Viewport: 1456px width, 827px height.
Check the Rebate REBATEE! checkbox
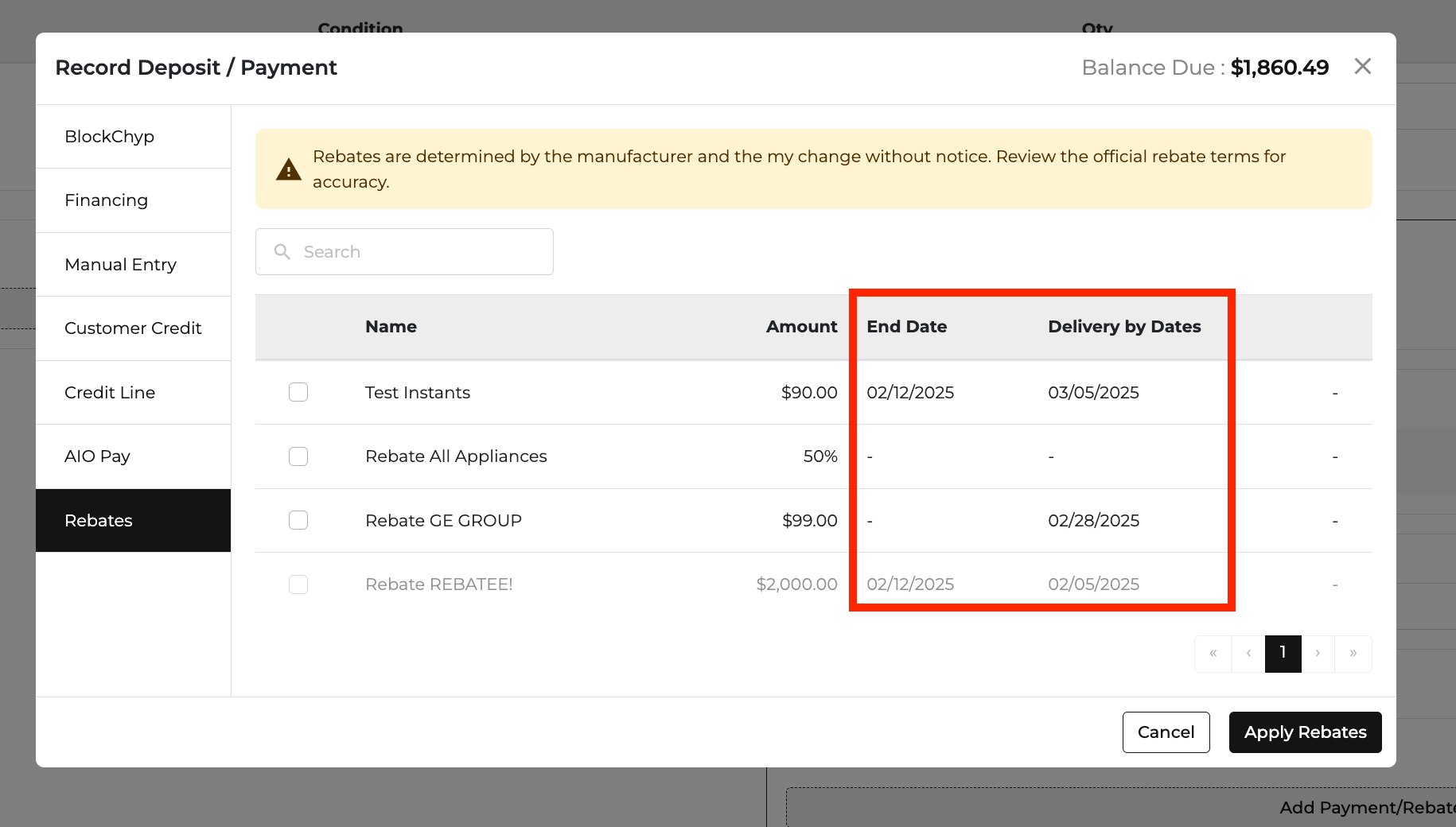coord(298,584)
